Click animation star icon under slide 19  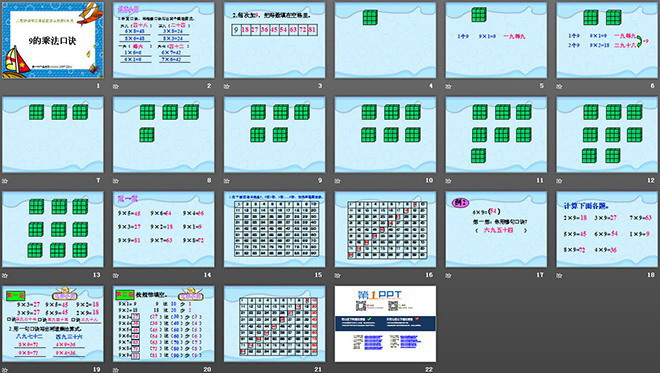coord(5,370)
